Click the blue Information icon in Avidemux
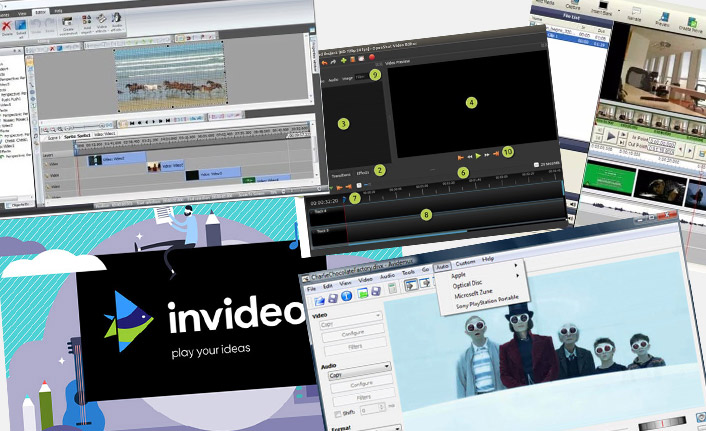This screenshot has height=431, width=706. [x=346, y=295]
